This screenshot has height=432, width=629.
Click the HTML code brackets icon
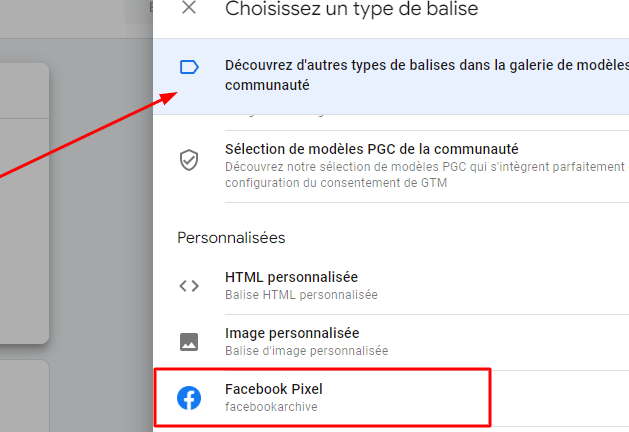189,286
